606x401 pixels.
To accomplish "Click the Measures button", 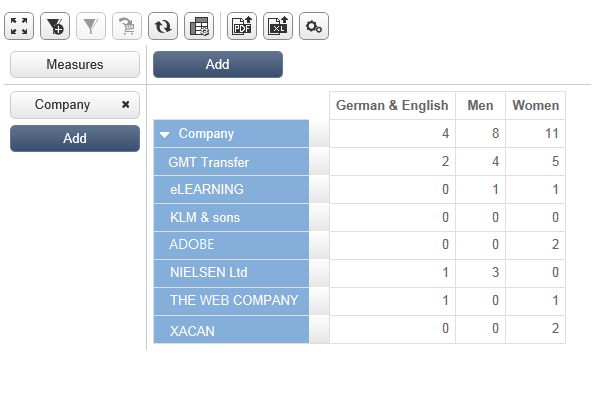I will pos(75,65).
